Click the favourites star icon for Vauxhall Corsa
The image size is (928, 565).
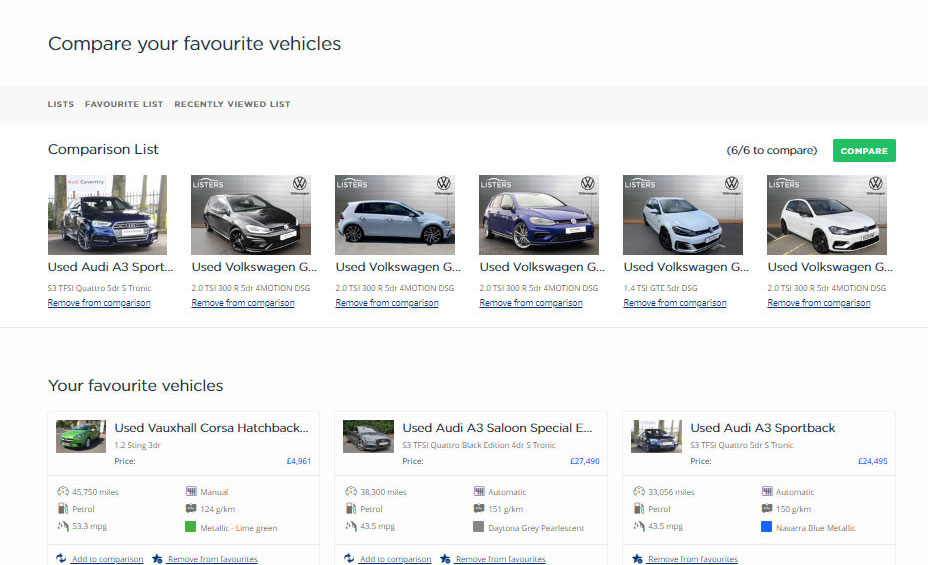157,558
